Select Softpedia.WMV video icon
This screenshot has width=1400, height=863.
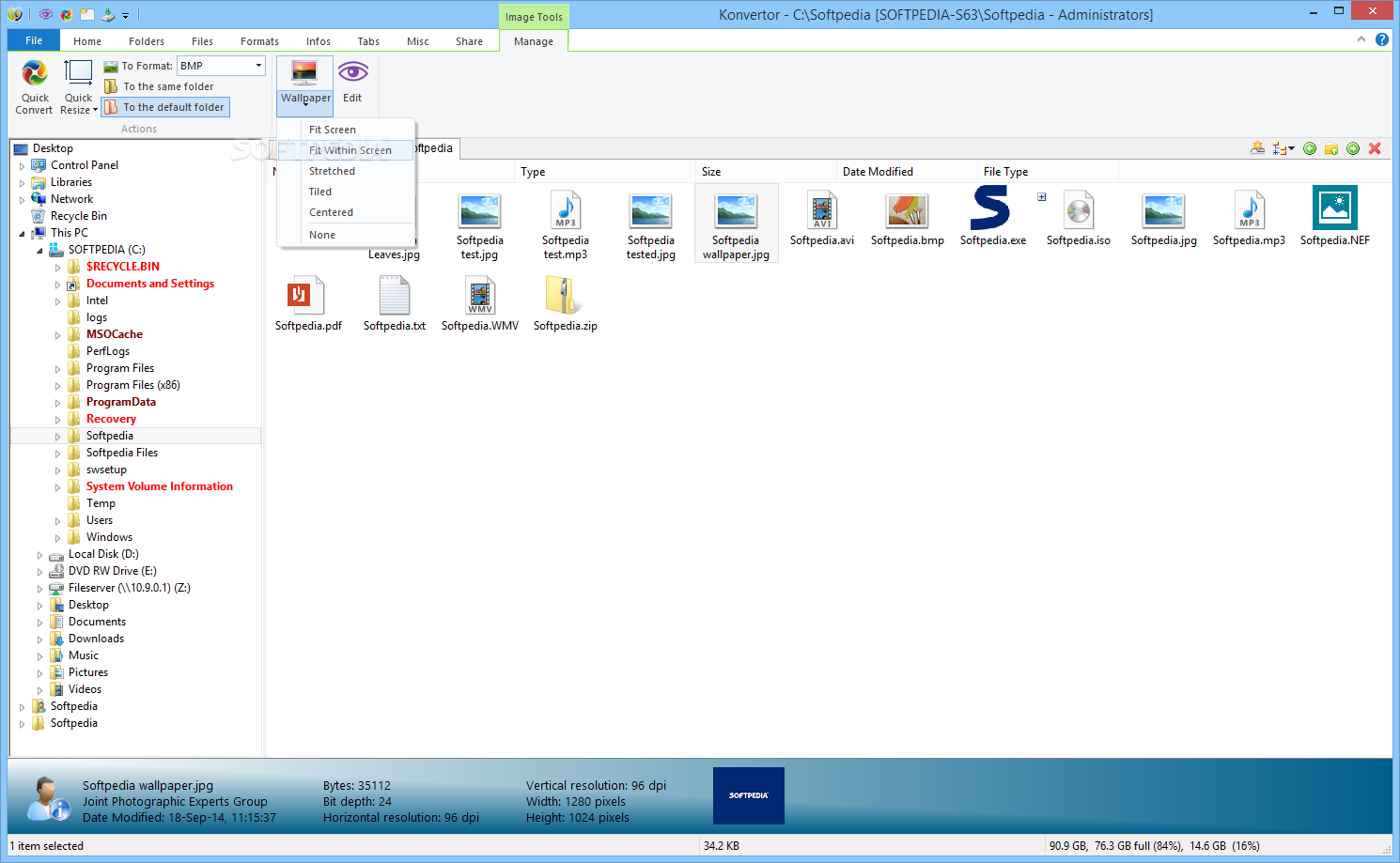pyautogui.click(x=480, y=296)
